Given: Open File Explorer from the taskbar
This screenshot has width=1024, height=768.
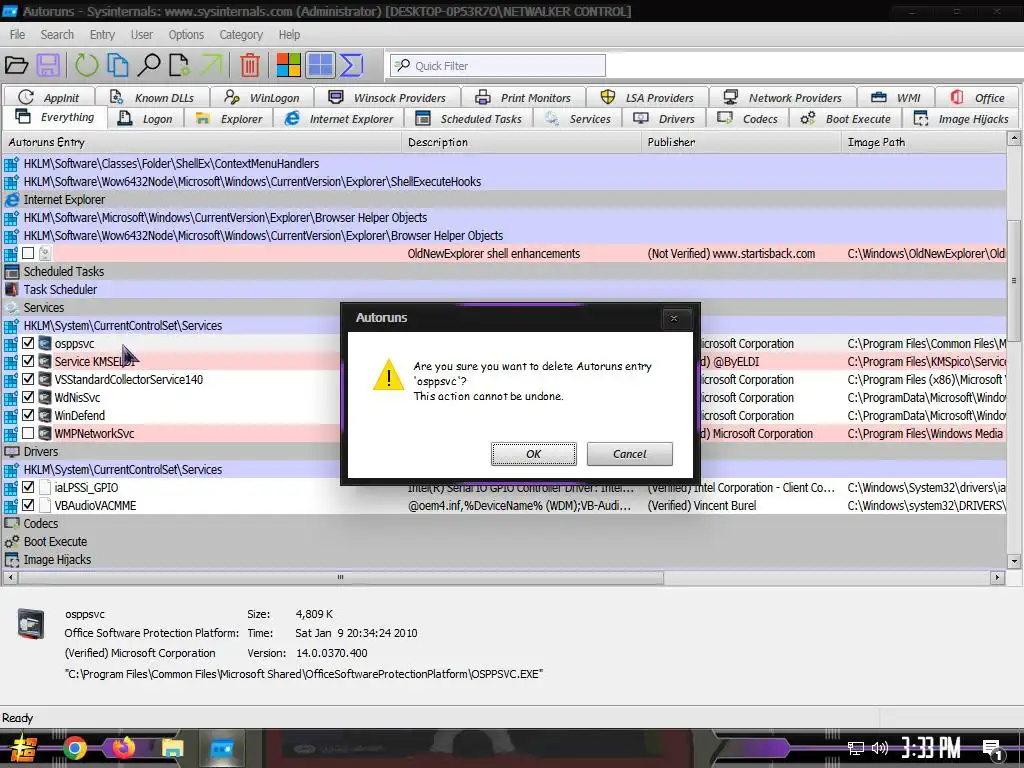Looking at the screenshot, I should pyautogui.click(x=173, y=748).
